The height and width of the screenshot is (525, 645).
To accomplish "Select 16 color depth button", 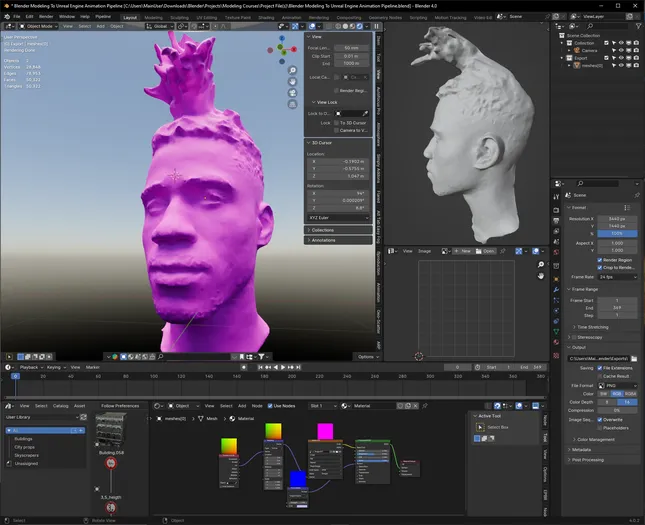I will pos(627,402).
